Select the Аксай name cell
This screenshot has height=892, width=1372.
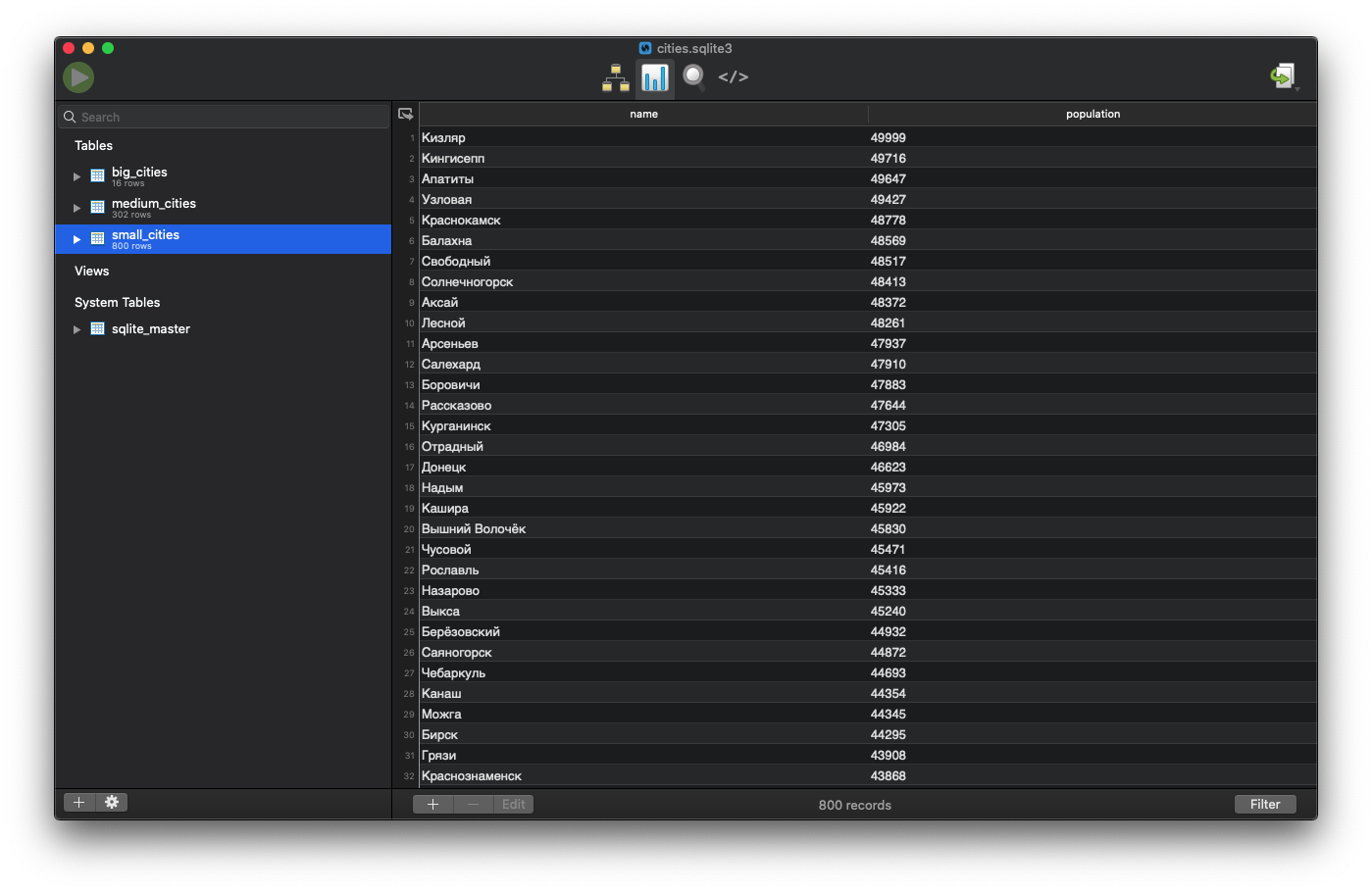pyautogui.click(x=643, y=302)
